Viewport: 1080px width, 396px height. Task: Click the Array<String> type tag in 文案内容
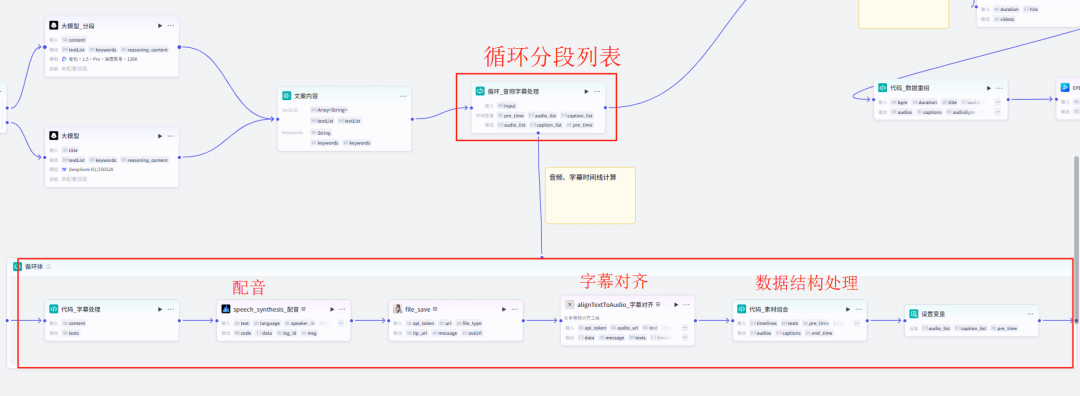[x=330, y=110]
